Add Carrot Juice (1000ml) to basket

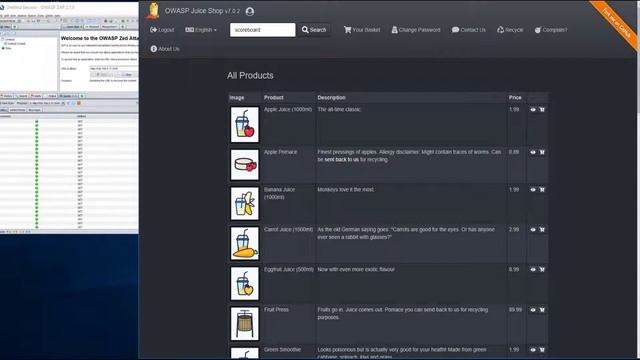(x=542, y=230)
